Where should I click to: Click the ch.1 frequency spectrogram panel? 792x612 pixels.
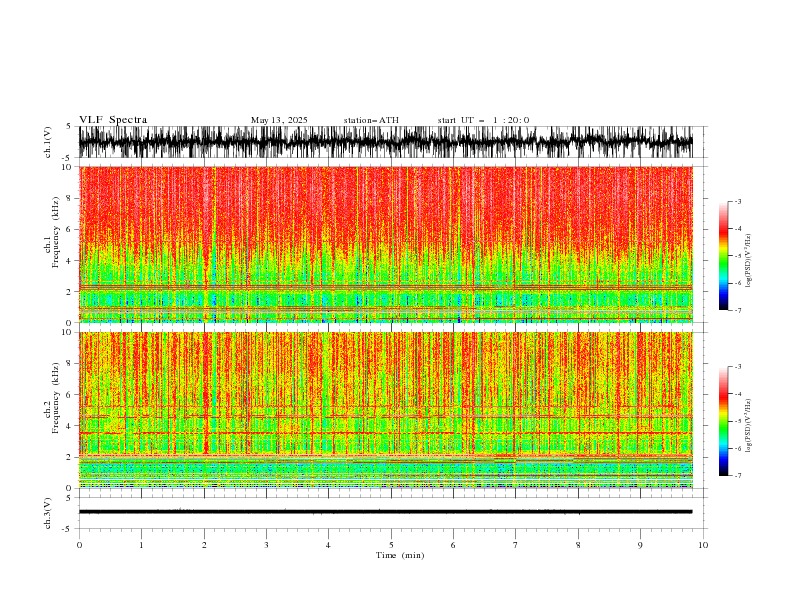(386, 244)
